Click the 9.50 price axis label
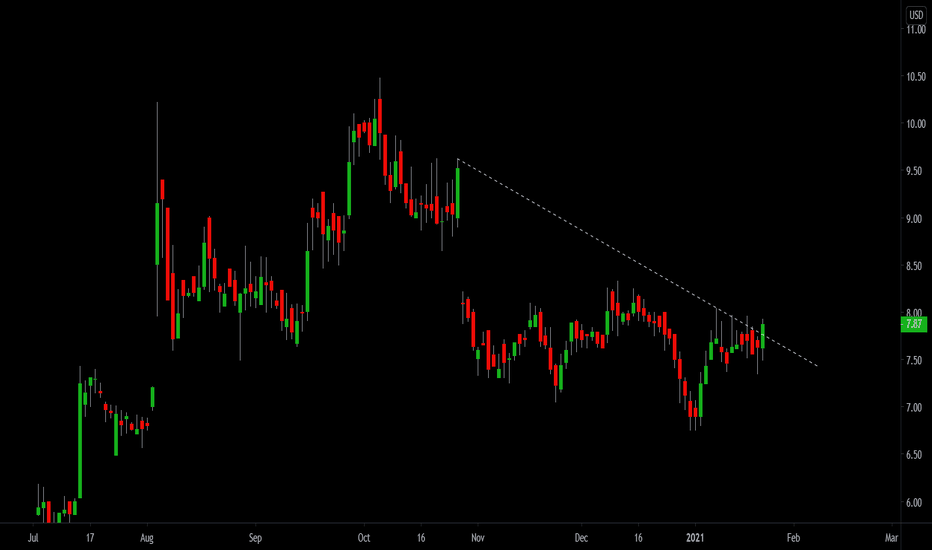Viewport: 932px width, 550px height. 914,171
